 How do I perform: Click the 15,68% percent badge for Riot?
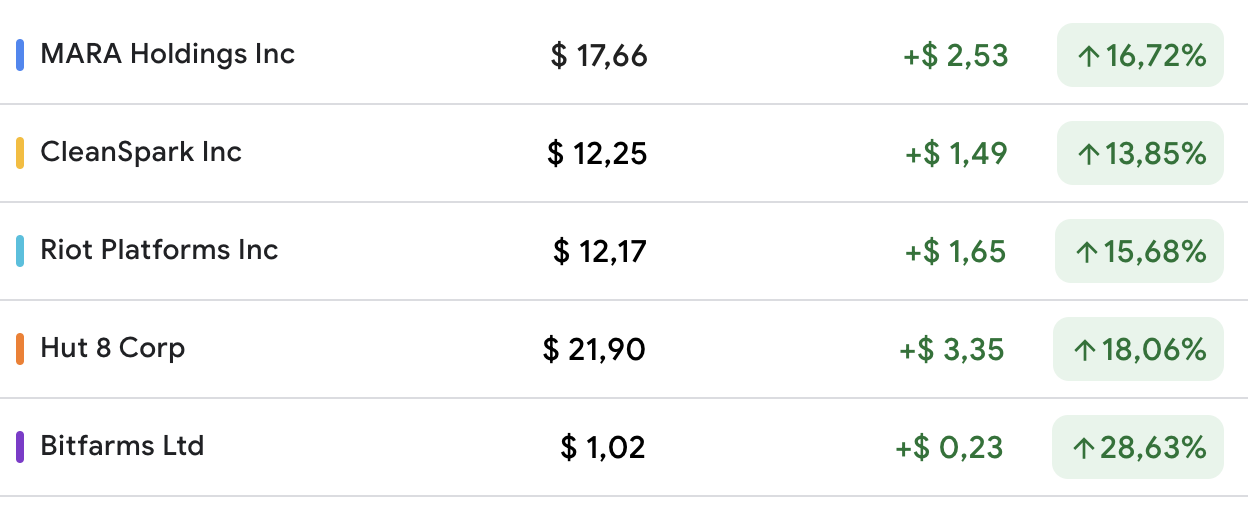point(1140,251)
